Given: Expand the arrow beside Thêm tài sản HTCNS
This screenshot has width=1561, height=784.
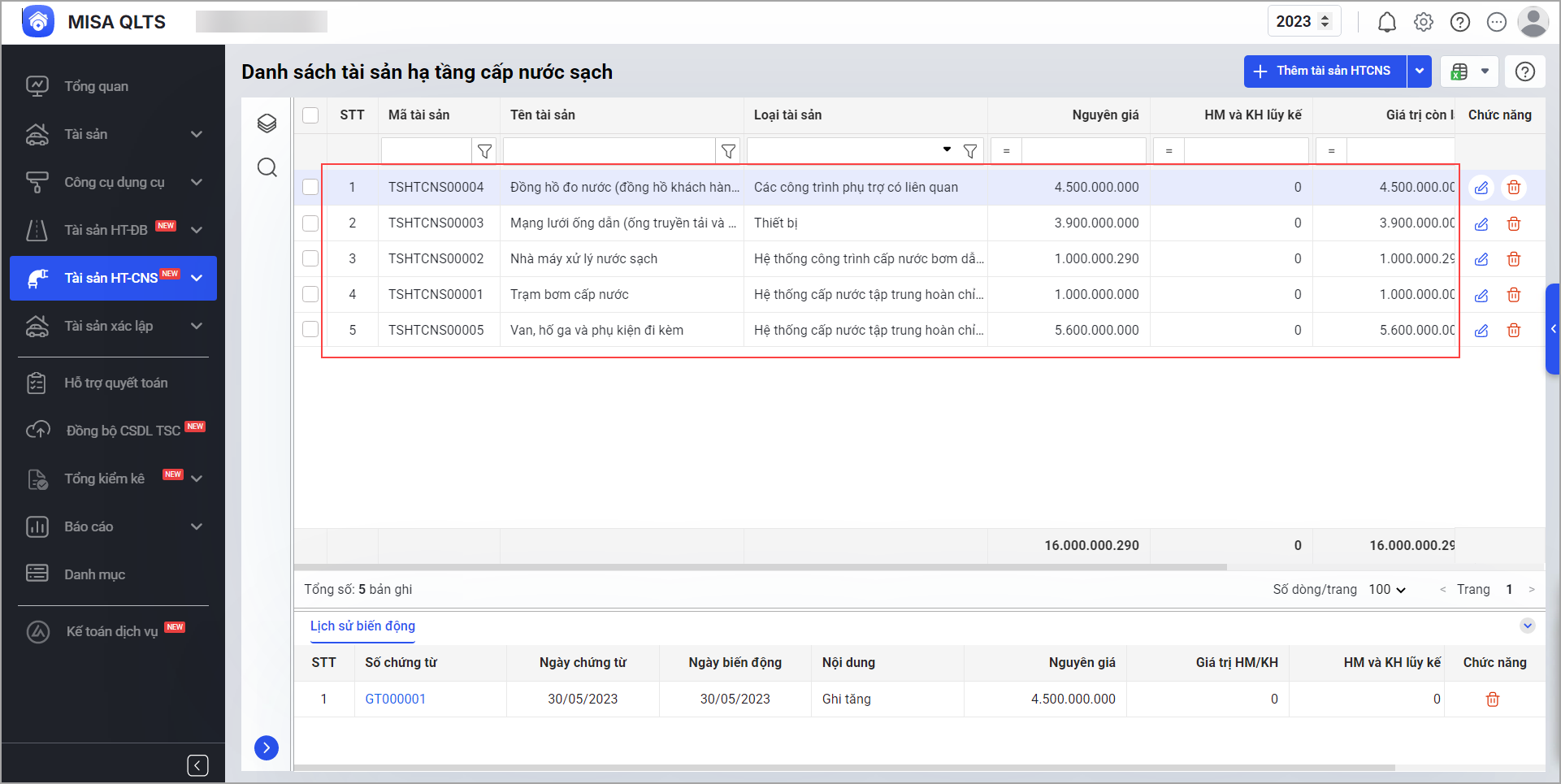Looking at the screenshot, I should pyautogui.click(x=1419, y=71).
